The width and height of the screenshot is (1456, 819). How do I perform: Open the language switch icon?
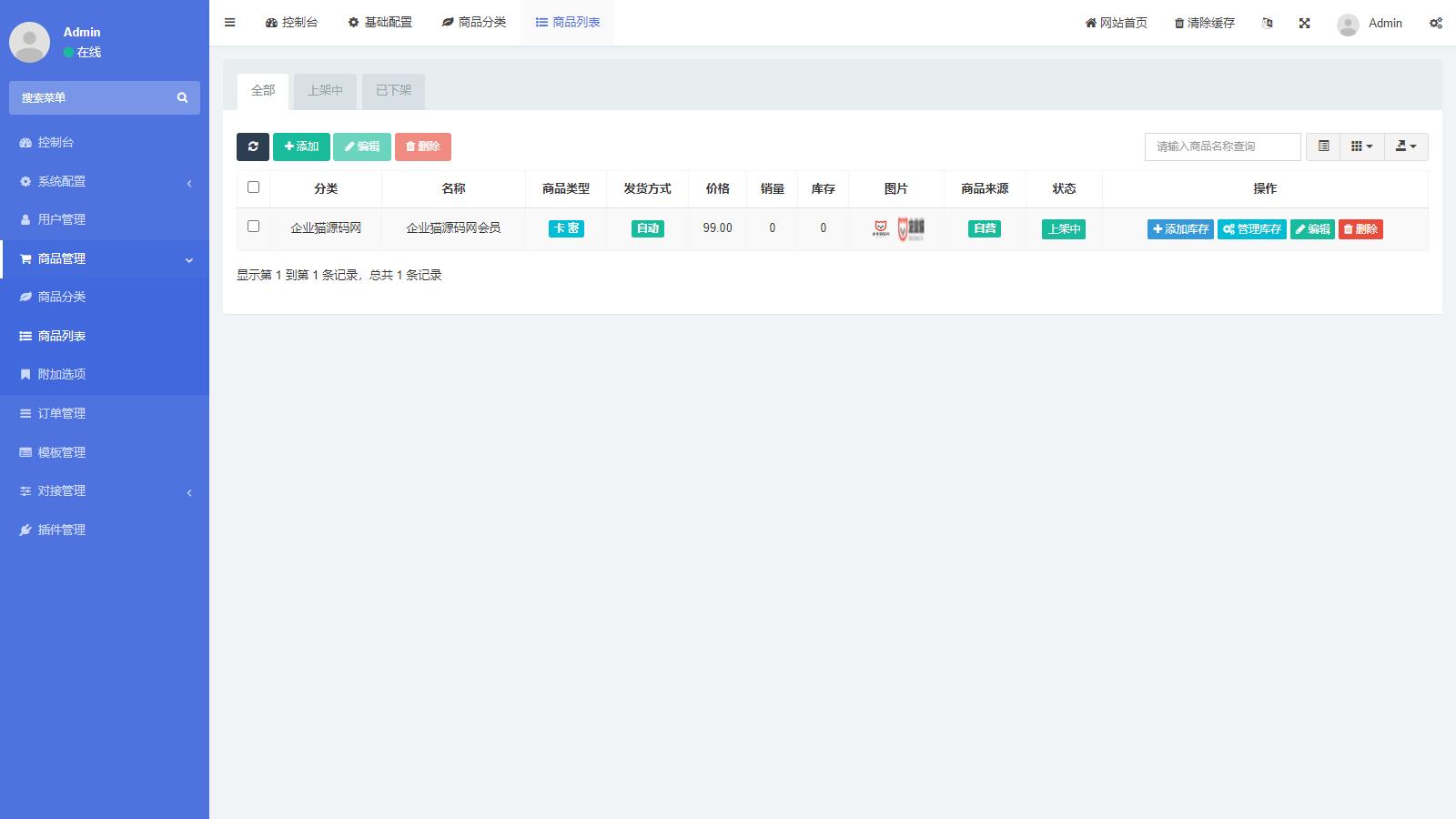1267,23
